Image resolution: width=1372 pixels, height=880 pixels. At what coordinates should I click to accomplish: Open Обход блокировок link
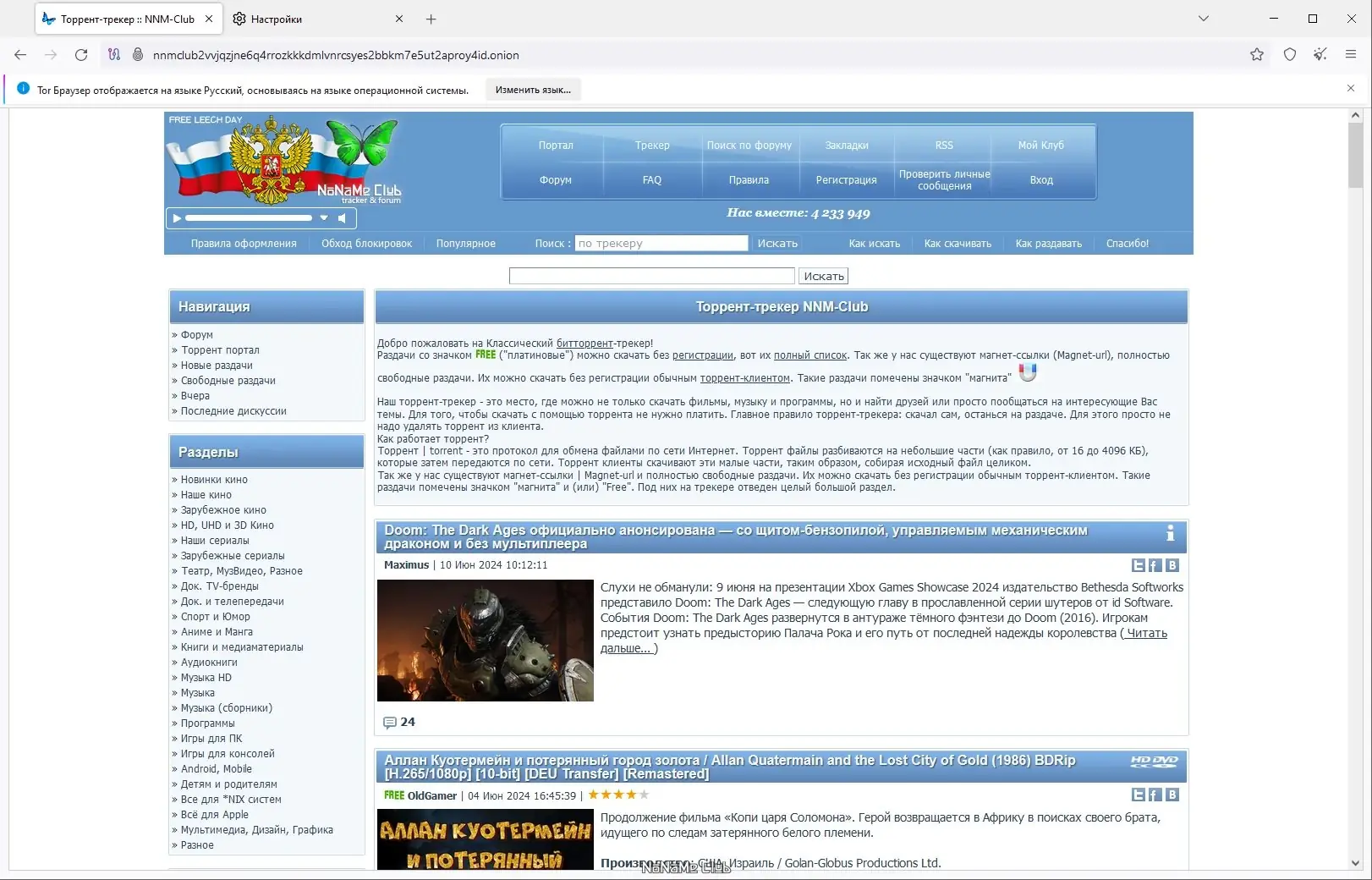point(366,244)
